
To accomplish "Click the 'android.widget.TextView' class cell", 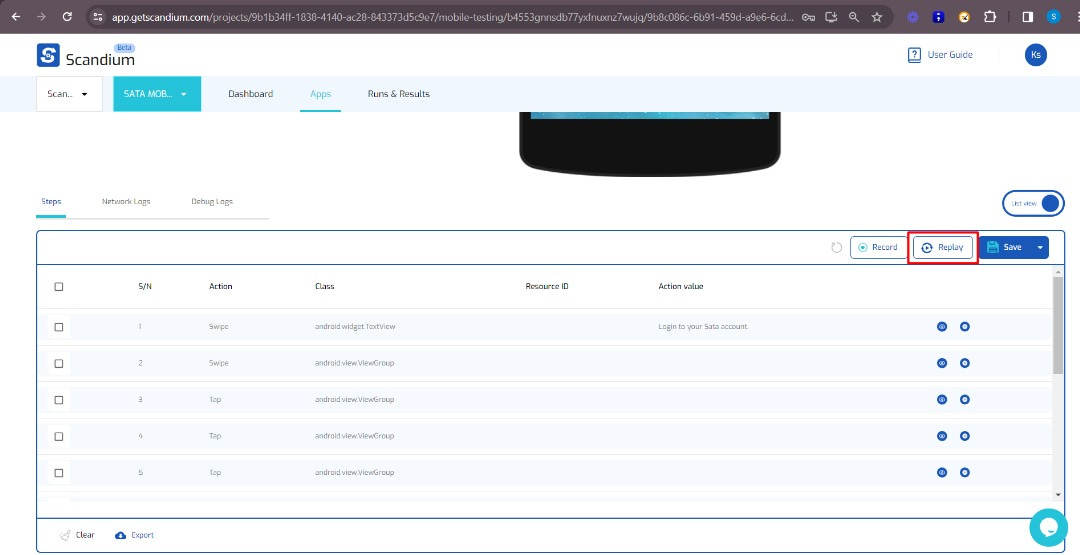I will click(355, 326).
